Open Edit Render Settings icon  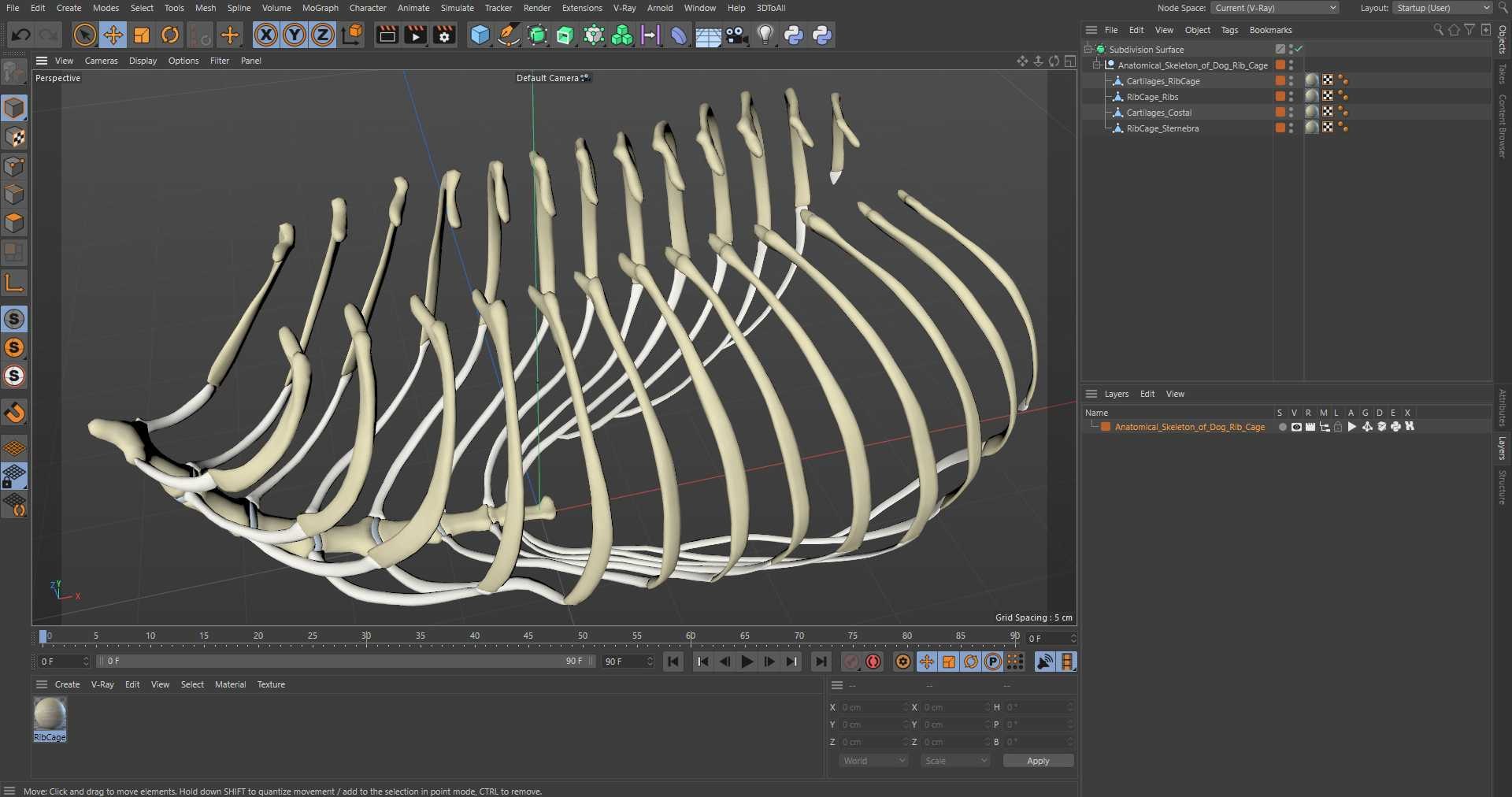pos(444,35)
